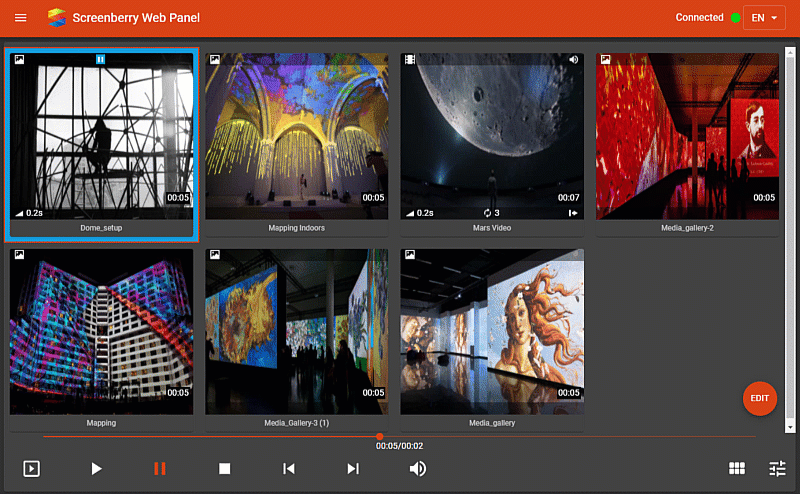Click the pause indicator on Dome_setup
Viewport: 800px width, 494px height.
point(101,60)
